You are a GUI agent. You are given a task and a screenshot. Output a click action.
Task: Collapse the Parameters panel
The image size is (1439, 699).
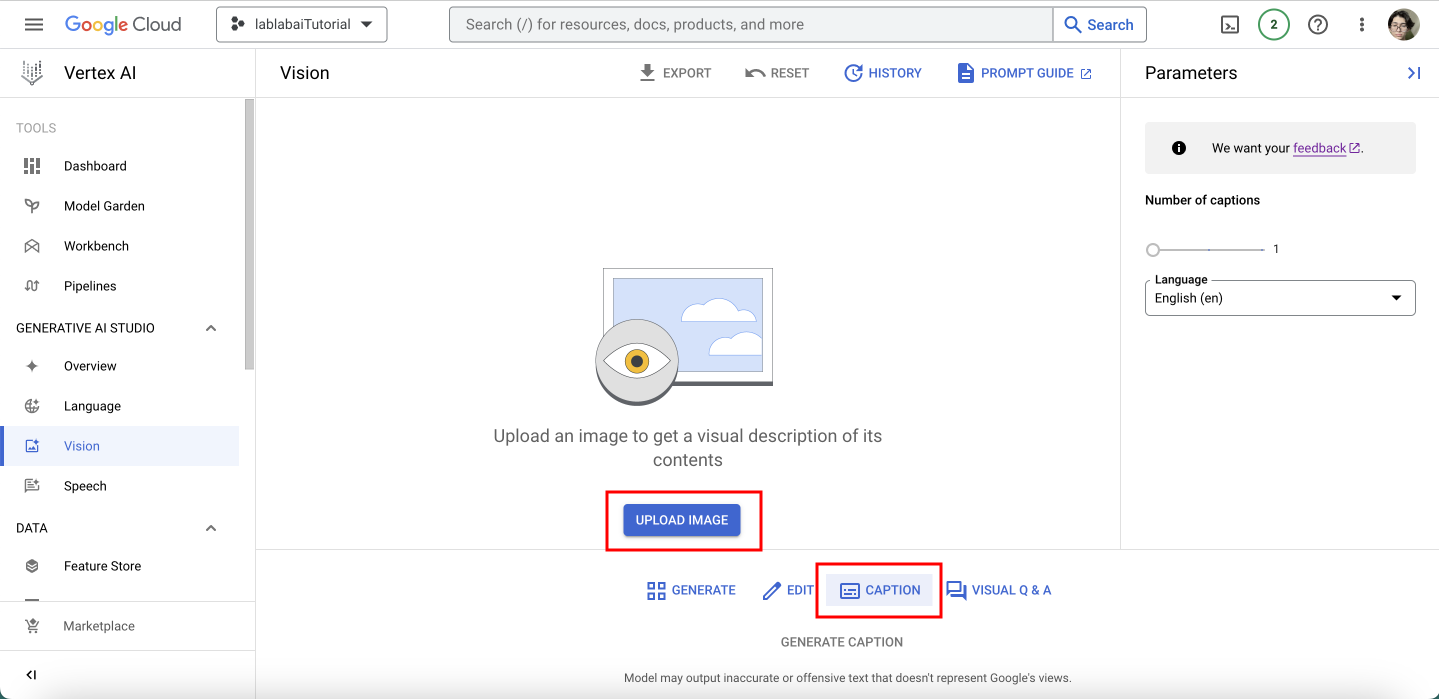click(1414, 73)
